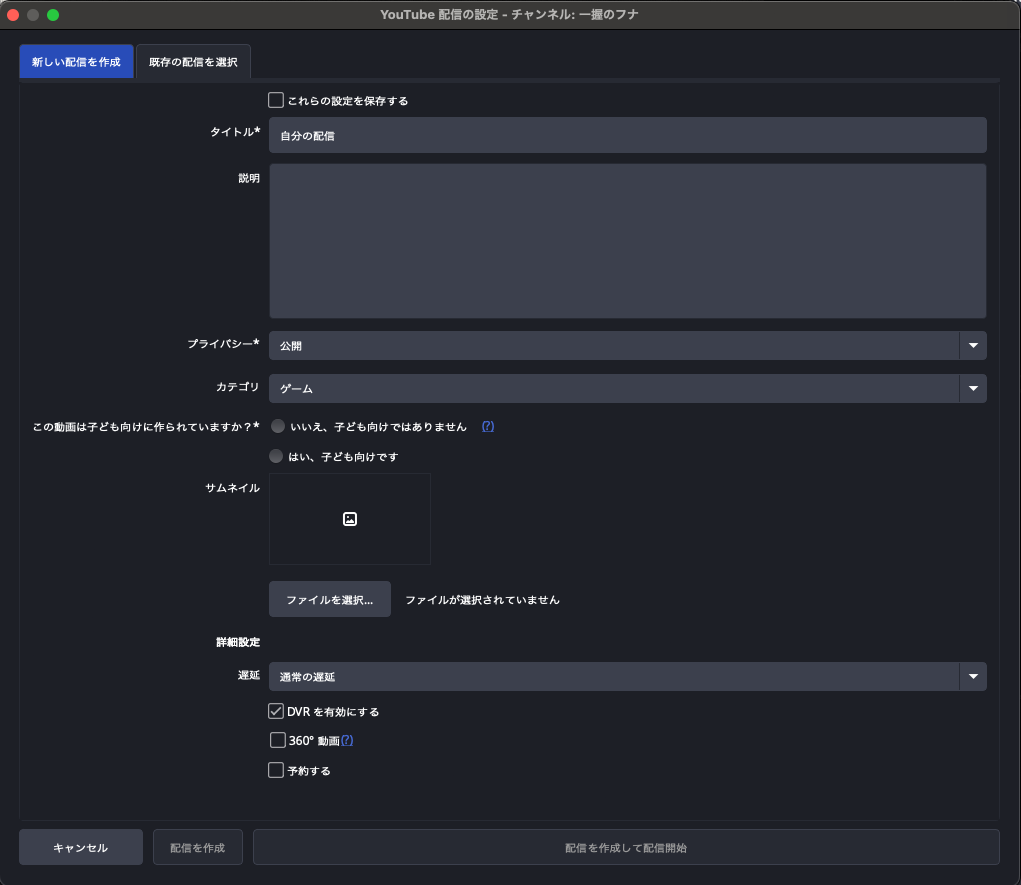Open the カテゴリ dropdown showing ゲーム
This screenshot has width=1021, height=885.
pyautogui.click(x=628, y=389)
